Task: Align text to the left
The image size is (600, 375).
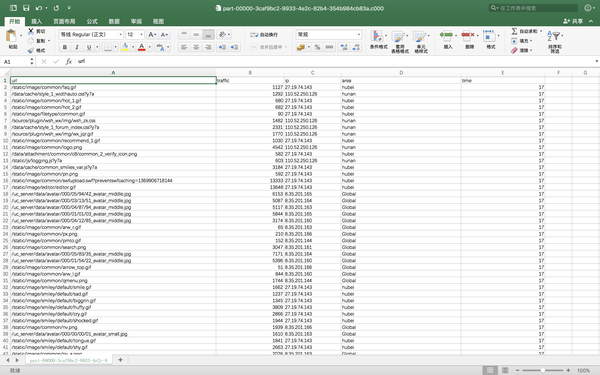Action: (x=184, y=47)
